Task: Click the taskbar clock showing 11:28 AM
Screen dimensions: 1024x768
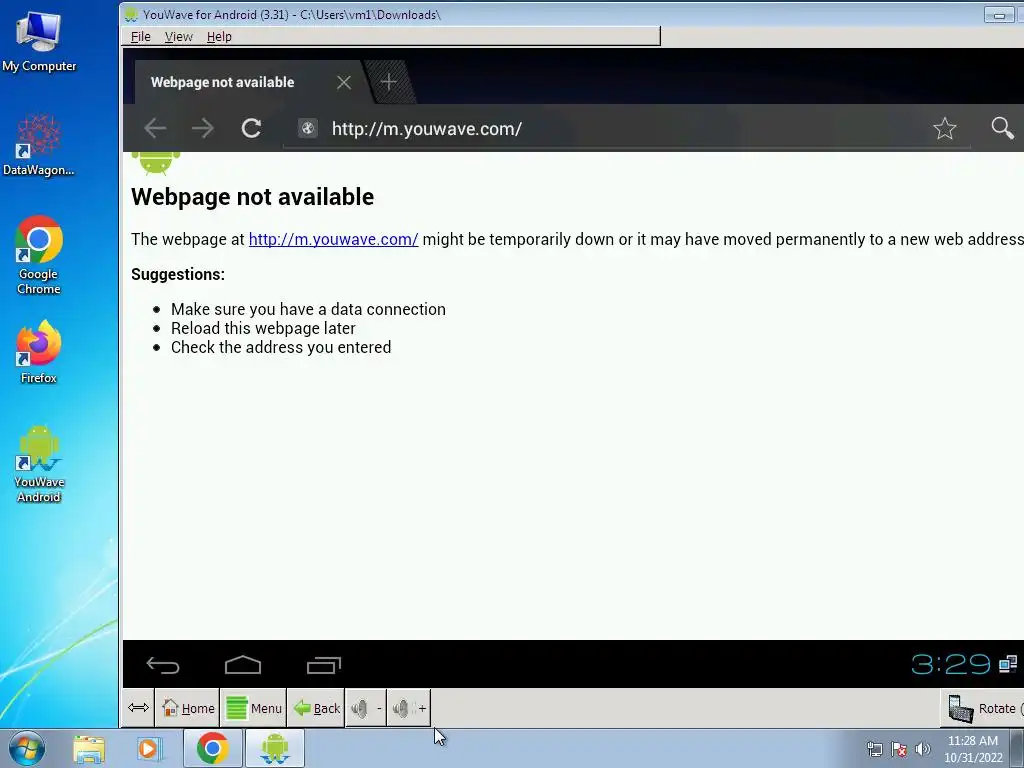Action: (973, 749)
